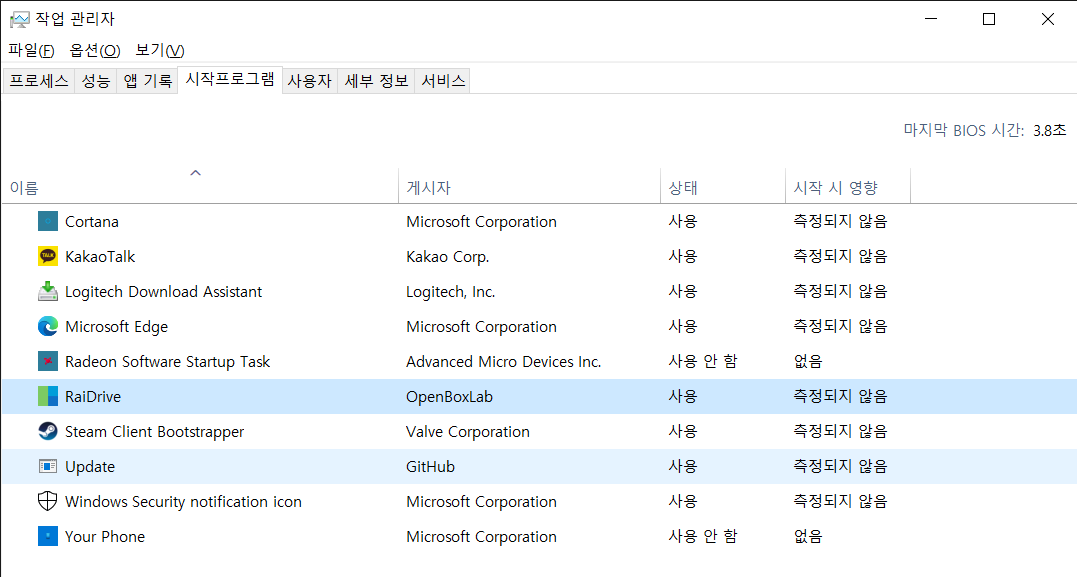Click the KakaoTalk yellow icon
Image resolution: width=1077 pixels, height=577 pixels.
coord(47,256)
